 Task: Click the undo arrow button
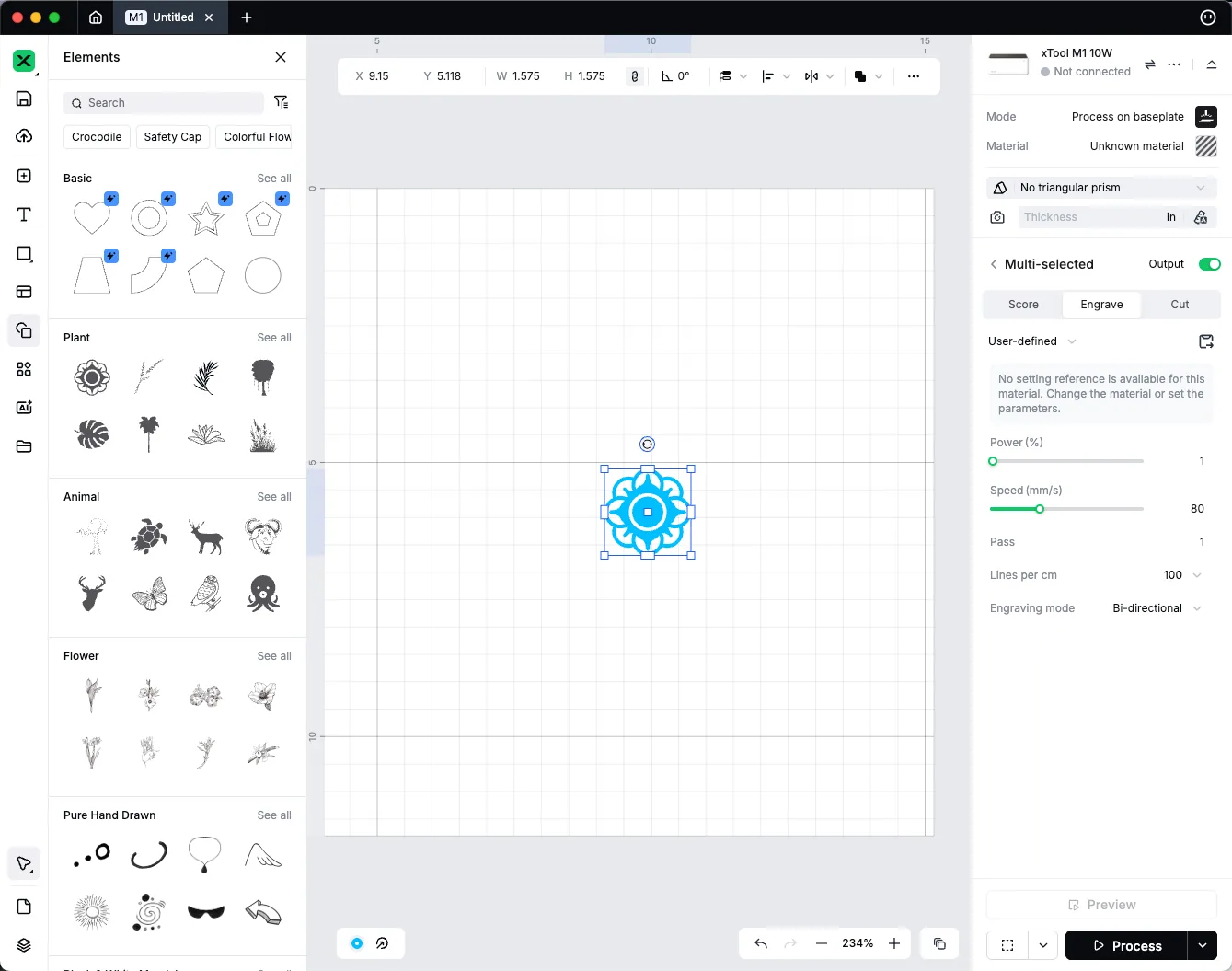coord(761,943)
